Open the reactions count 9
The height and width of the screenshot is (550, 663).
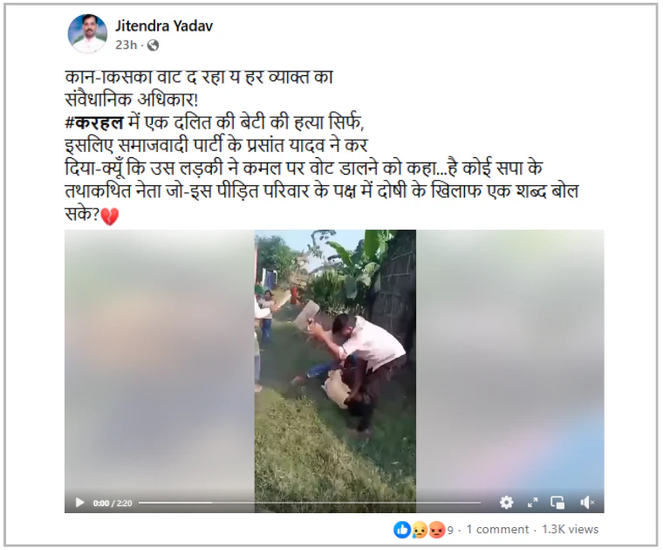point(450,530)
